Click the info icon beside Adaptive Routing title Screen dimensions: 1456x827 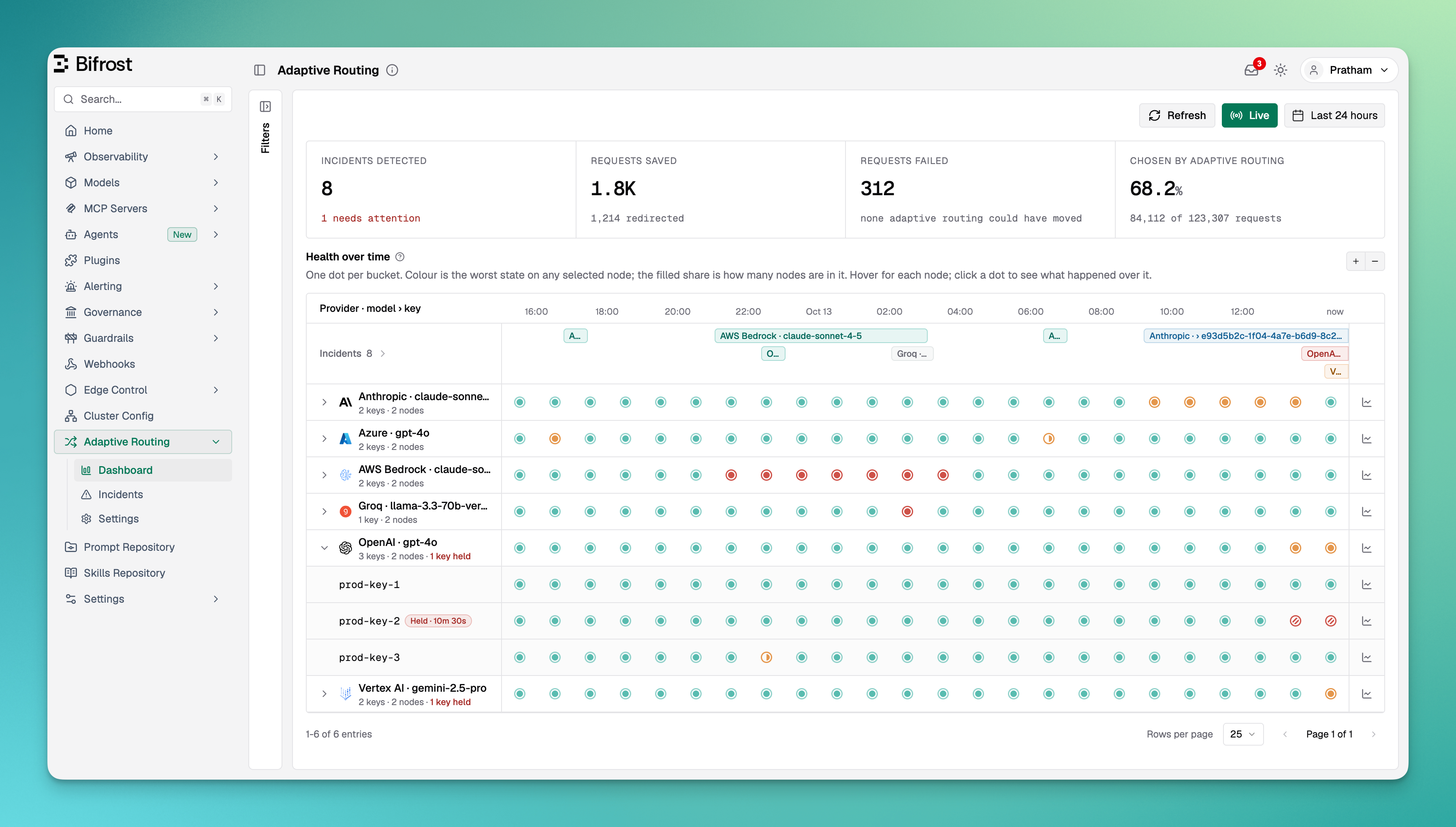coord(392,70)
